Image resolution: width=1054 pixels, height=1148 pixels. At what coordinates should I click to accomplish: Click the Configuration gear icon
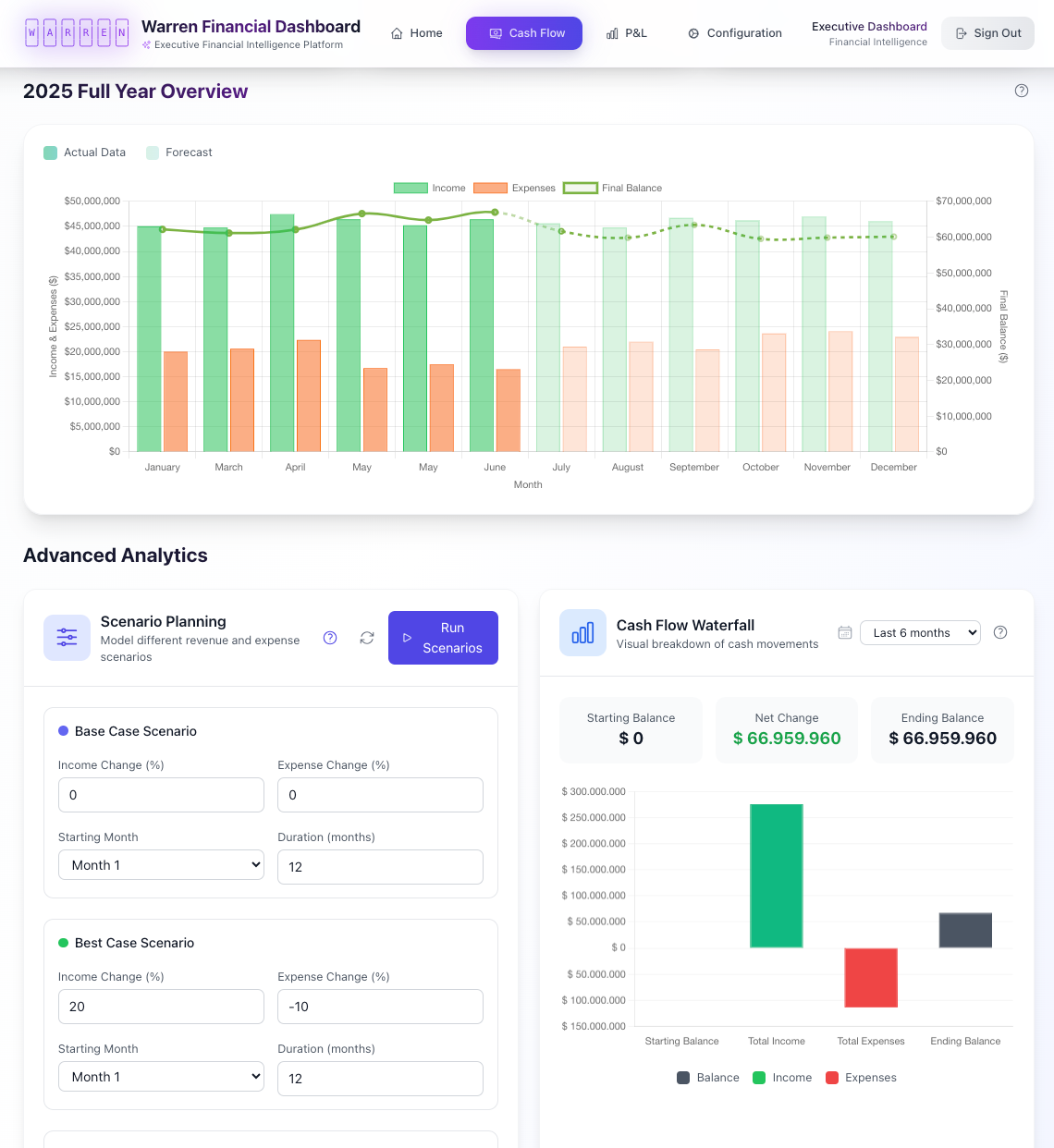click(693, 32)
